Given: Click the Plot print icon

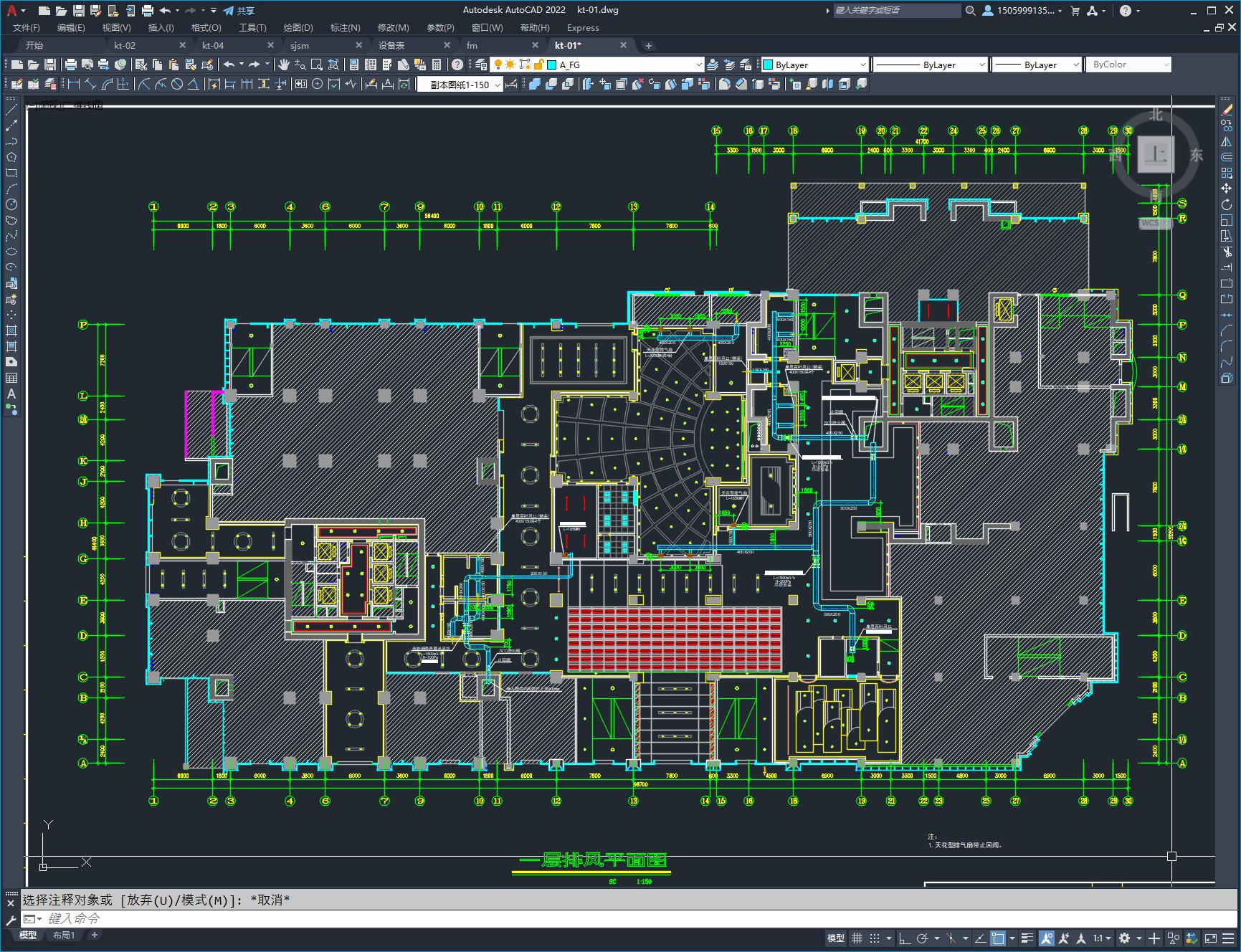Looking at the screenshot, I should [71, 65].
